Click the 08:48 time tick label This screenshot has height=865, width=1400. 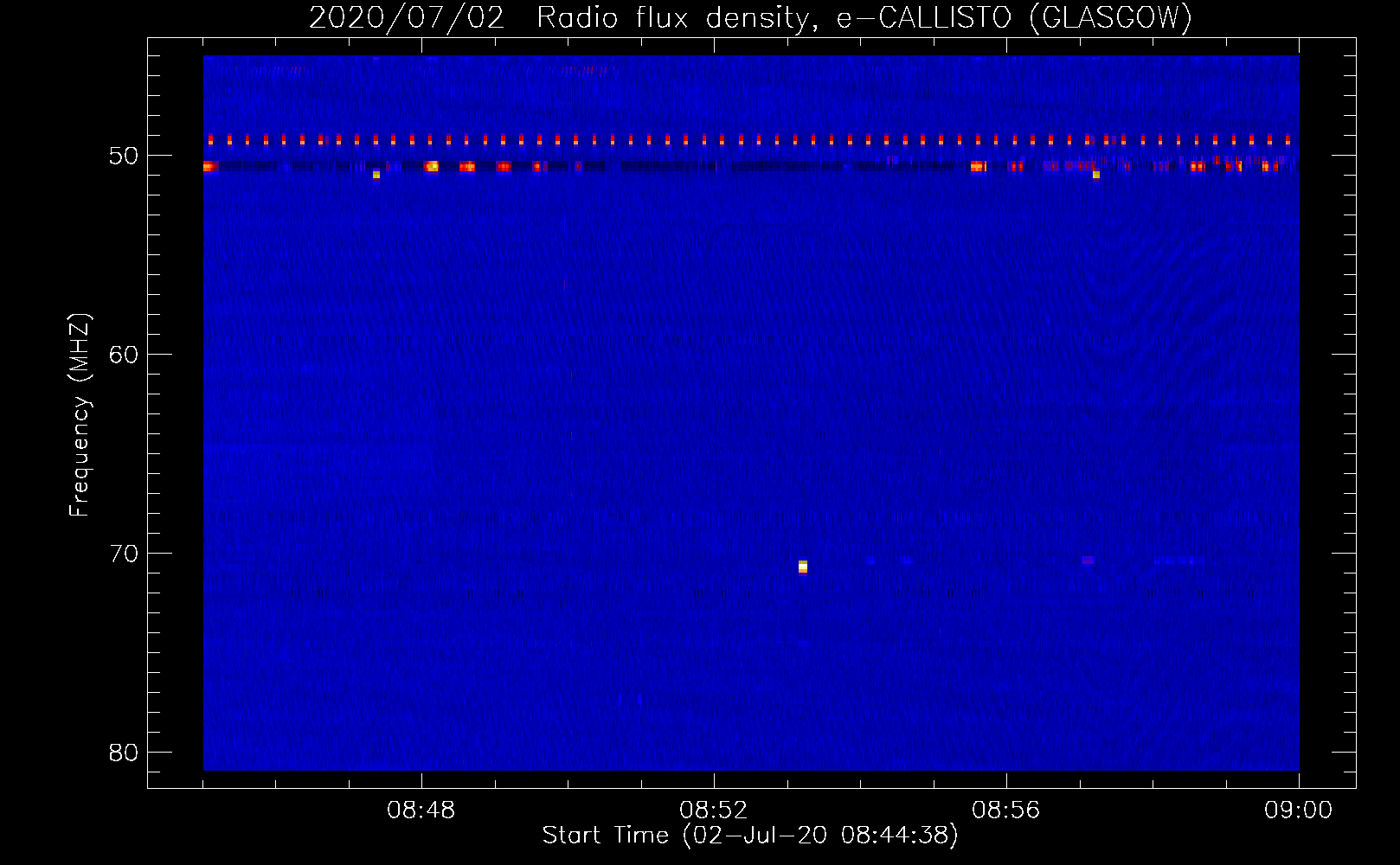(421, 811)
